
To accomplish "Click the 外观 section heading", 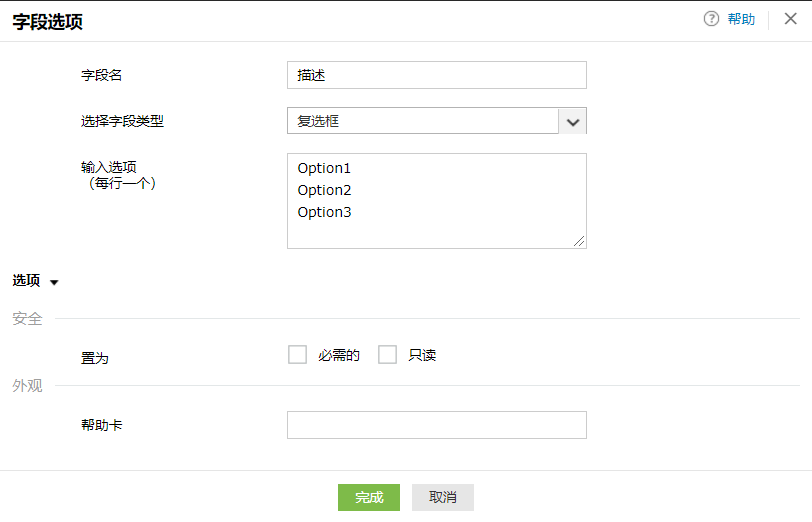I will click(27, 386).
